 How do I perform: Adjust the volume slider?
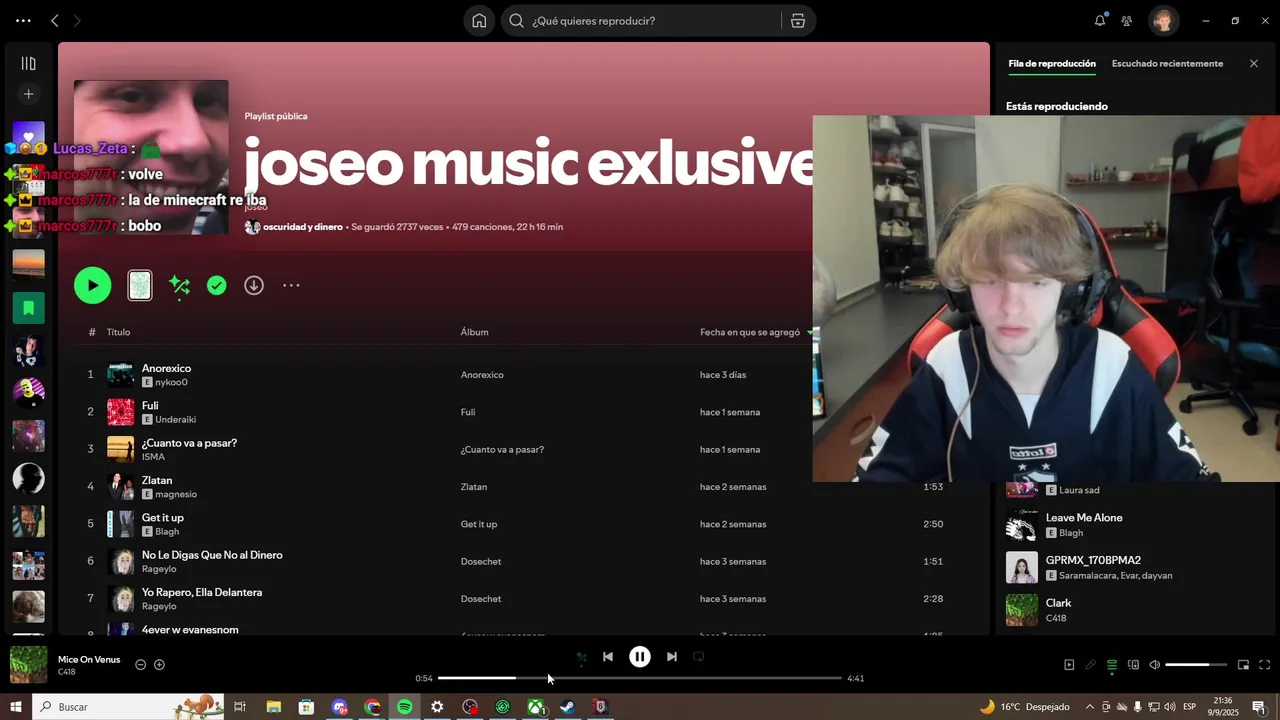pyautogui.click(x=1196, y=665)
